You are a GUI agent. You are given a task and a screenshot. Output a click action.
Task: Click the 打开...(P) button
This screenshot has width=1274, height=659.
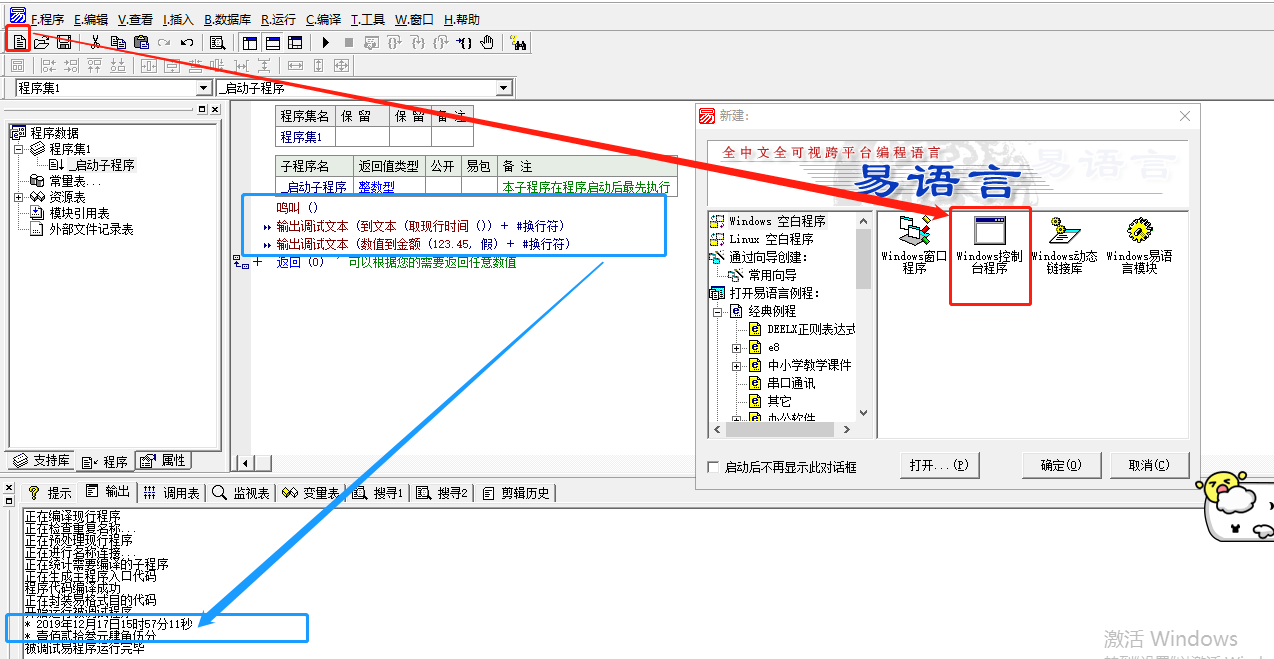[938, 465]
